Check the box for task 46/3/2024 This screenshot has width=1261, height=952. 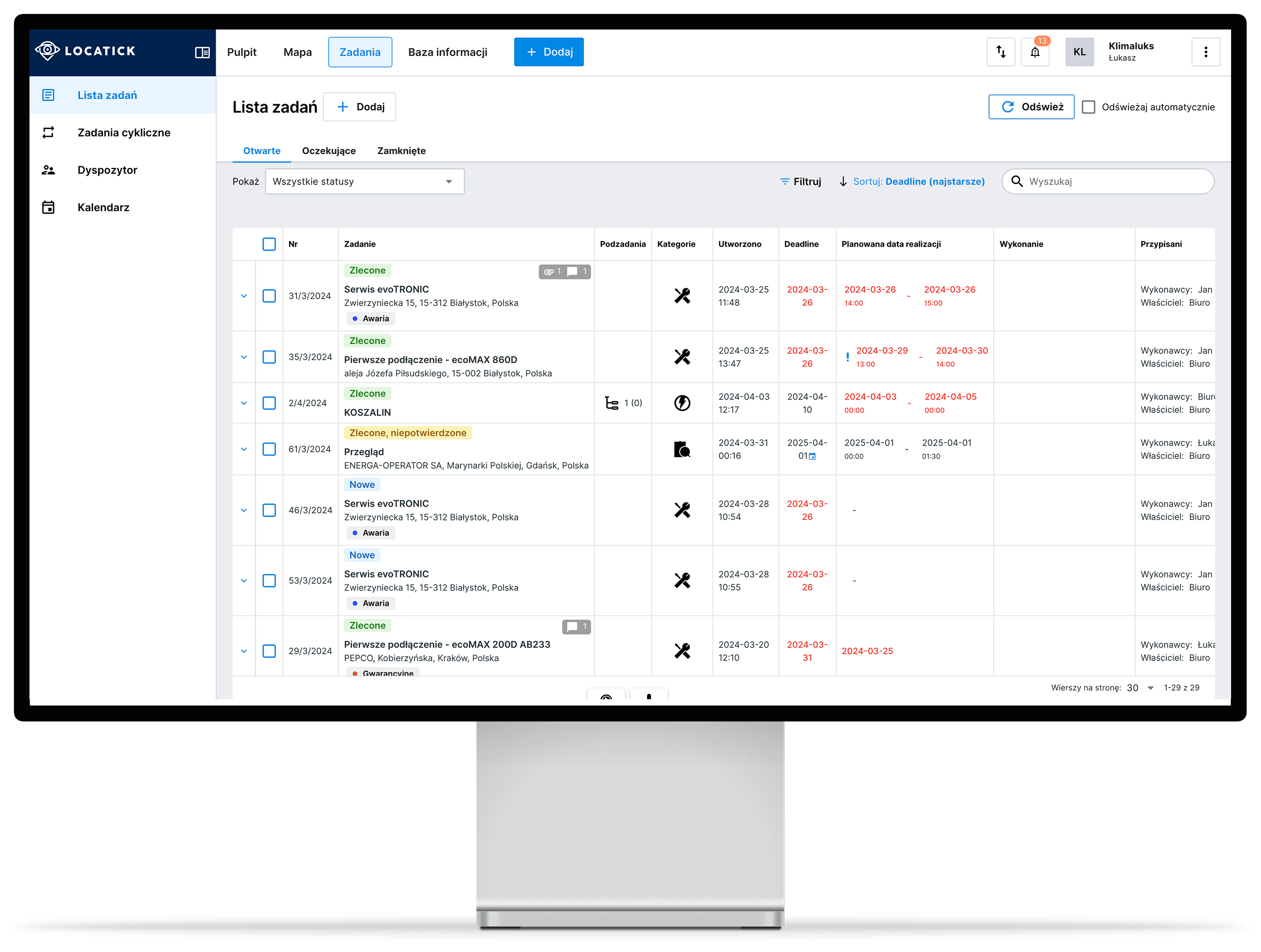(x=269, y=510)
